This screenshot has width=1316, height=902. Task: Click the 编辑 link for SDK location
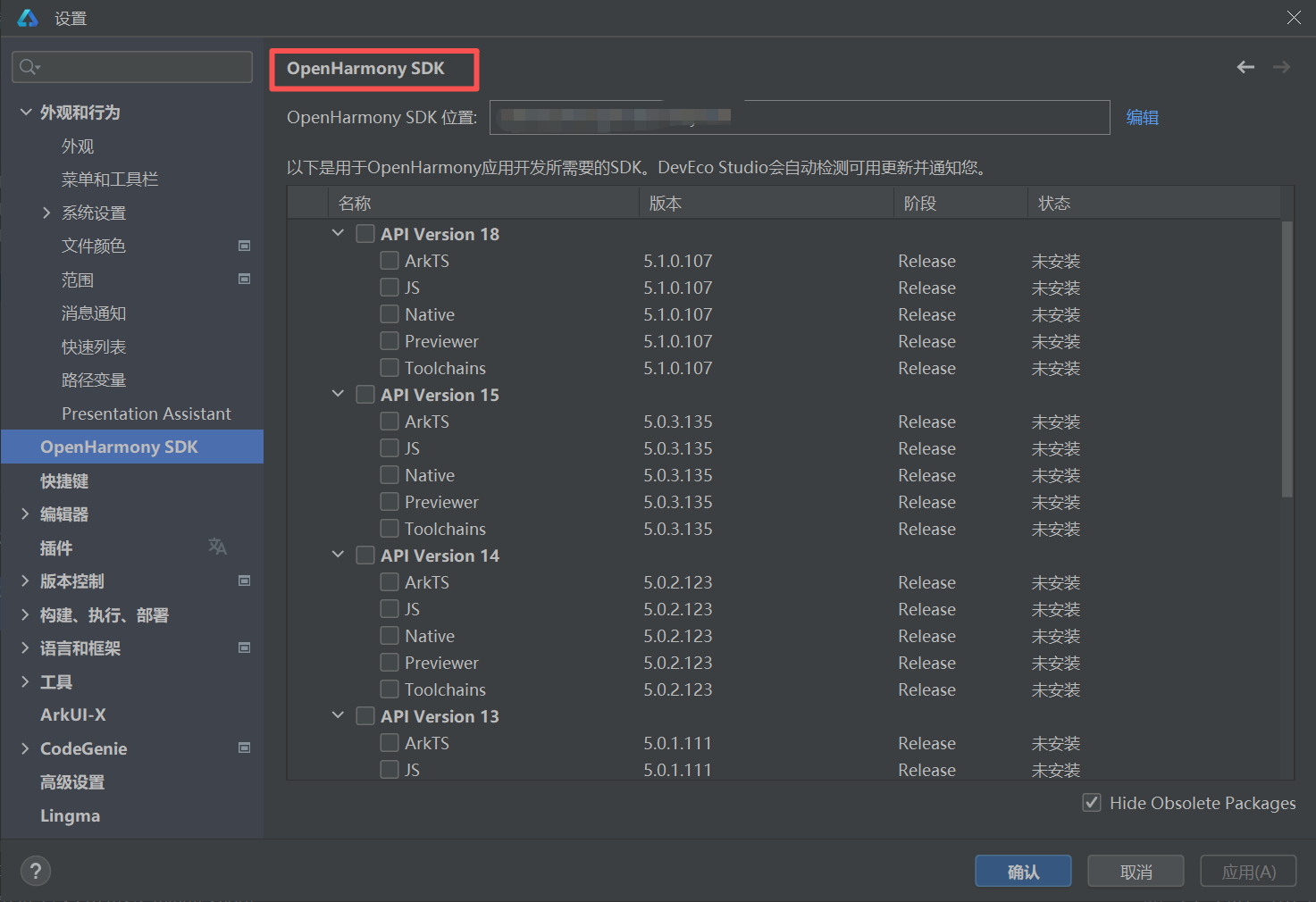coord(1142,117)
